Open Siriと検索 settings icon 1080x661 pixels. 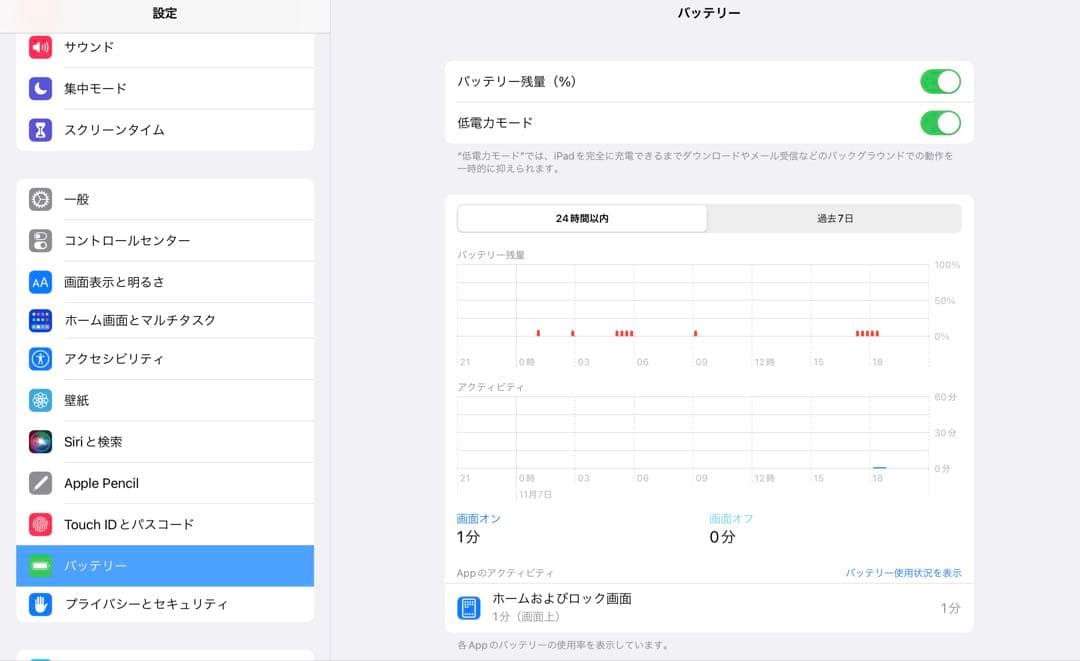tap(40, 441)
